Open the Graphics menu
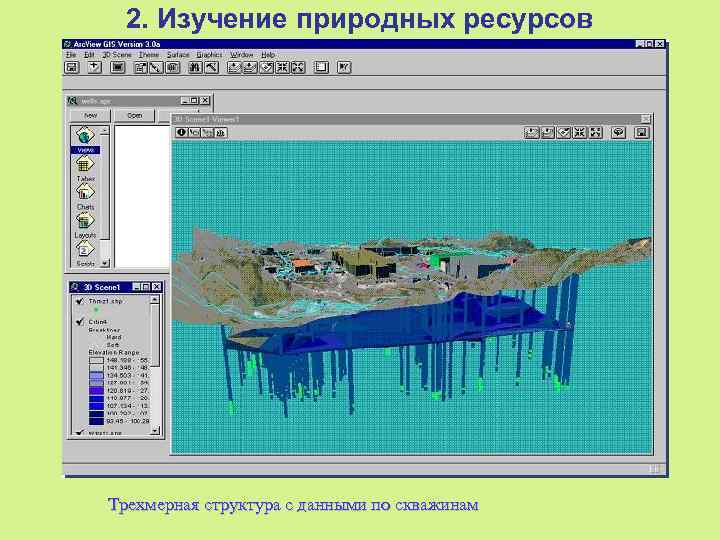The width and height of the screenshot is (720, 540). pos(209,55)
